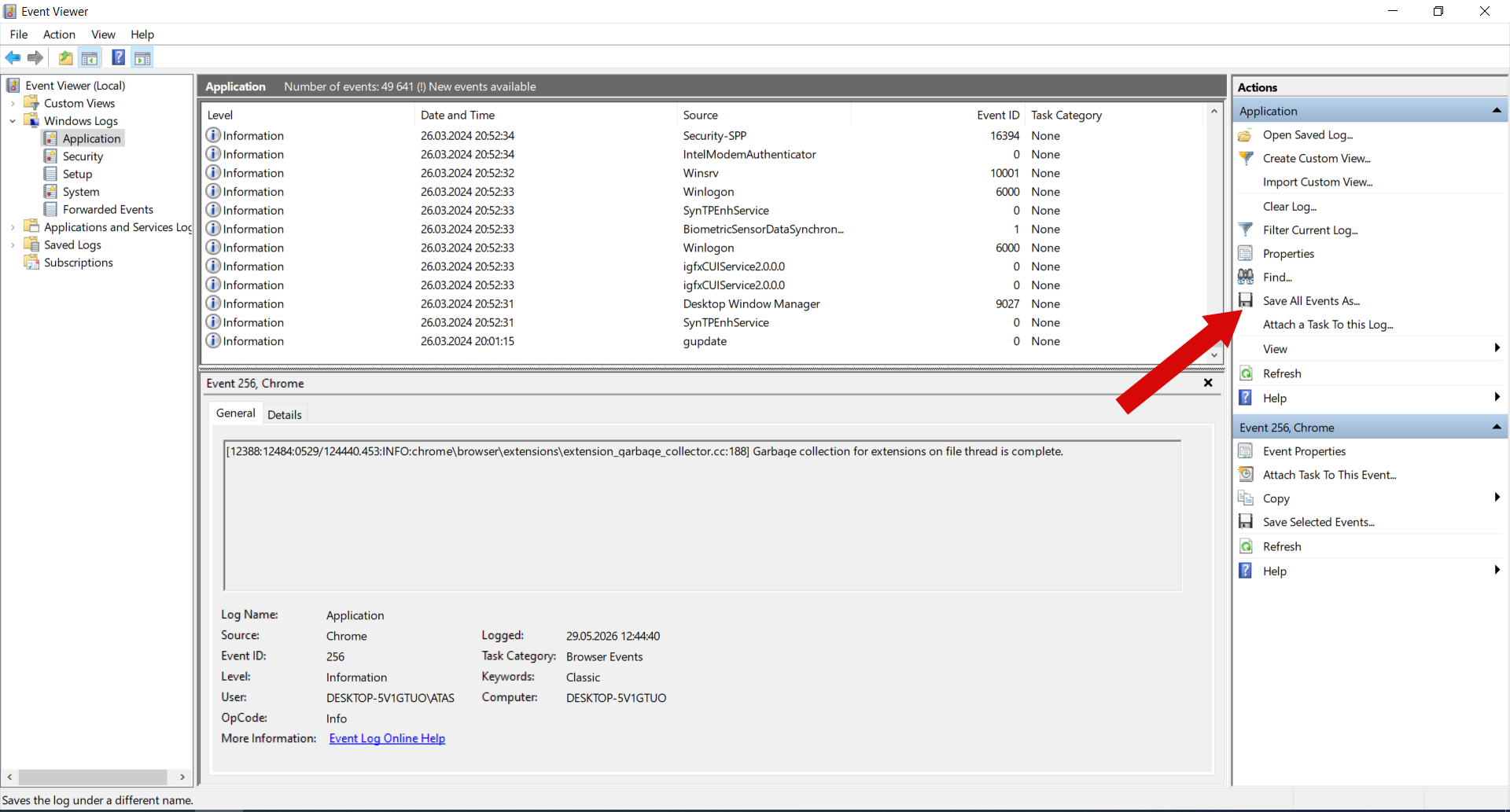Click the Find binoculars icon
Screen dimensions: 1510x812
click(1246, 277)
